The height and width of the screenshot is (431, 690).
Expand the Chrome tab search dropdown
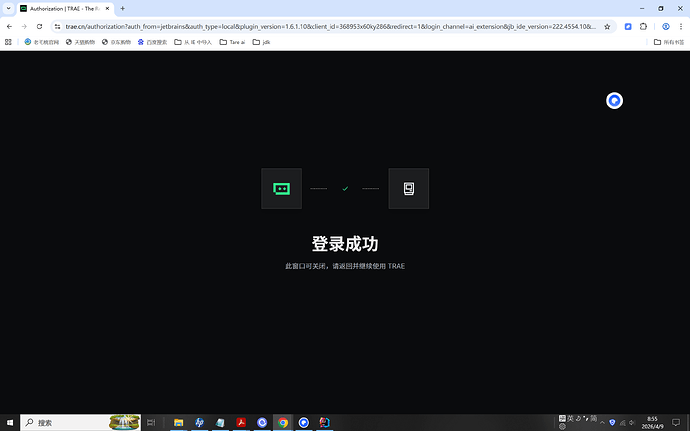click(x=9, y=8)
